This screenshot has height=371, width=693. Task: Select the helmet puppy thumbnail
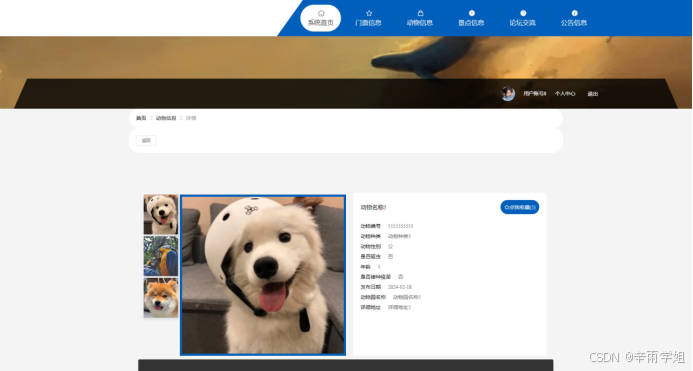coord(161,214)
